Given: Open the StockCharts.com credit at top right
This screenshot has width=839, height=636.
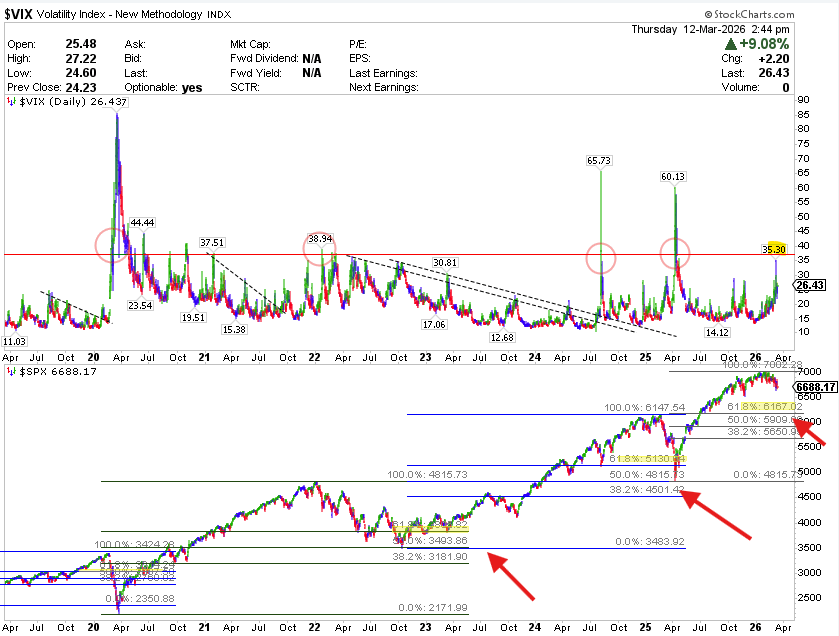Looking at the screenshot, I should 749,14.
